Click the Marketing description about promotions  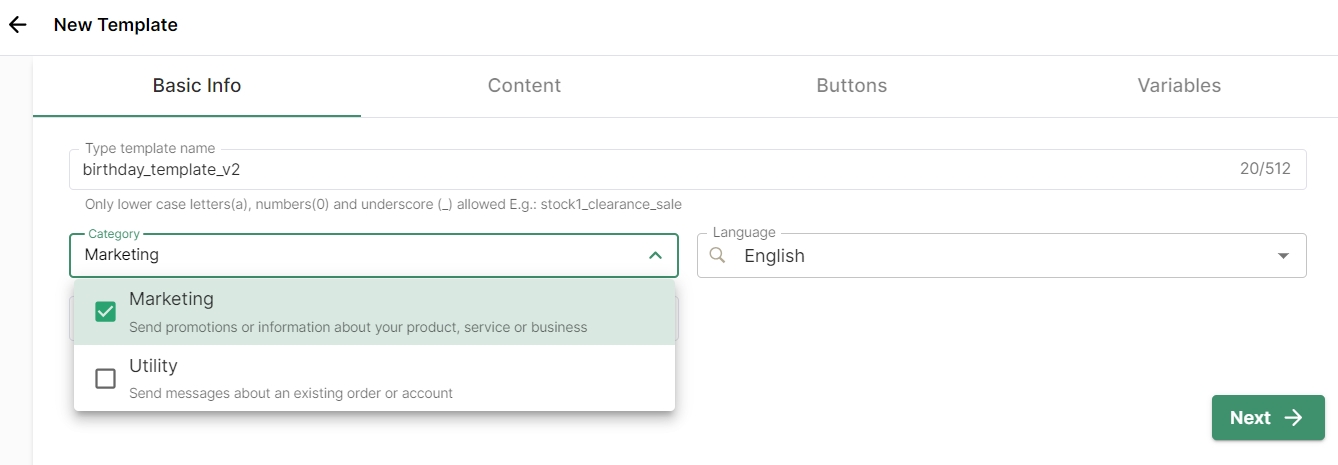pos(358,327)
